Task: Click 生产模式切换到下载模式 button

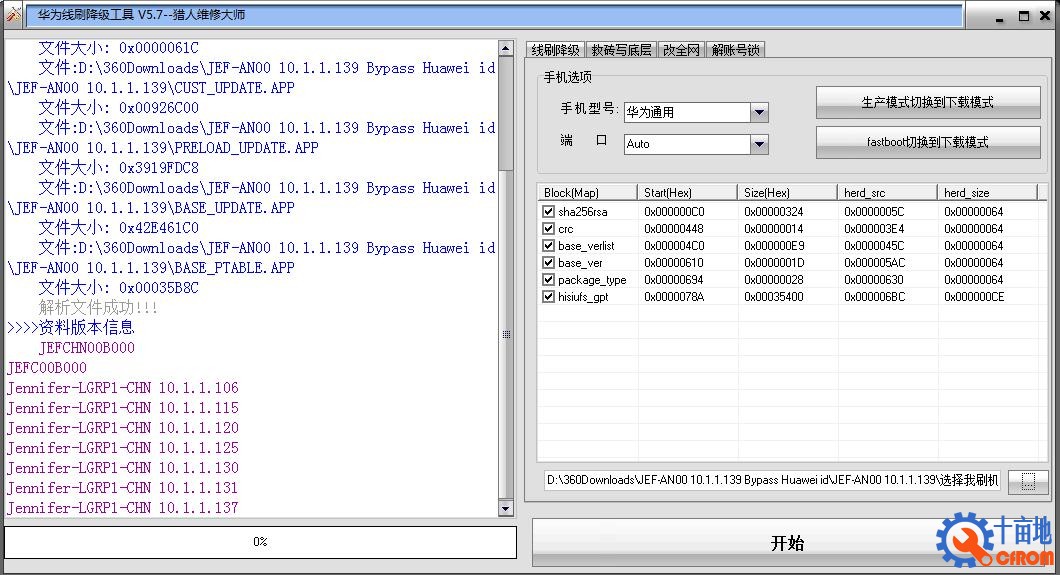Action: pyautogui.click(x=927, y=102)
